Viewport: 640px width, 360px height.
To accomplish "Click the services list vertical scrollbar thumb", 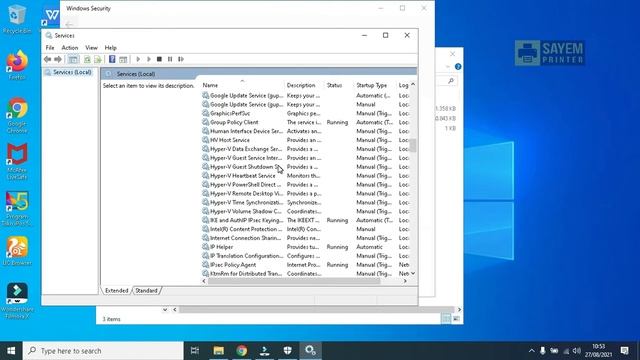I will point(413,145).
